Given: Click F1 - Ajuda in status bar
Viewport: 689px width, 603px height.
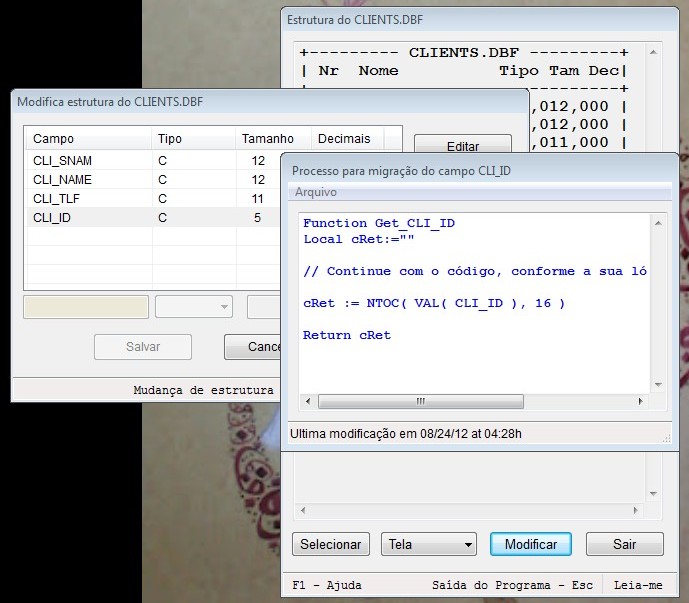Looking at the screenshot, I should tap(327, 585).
